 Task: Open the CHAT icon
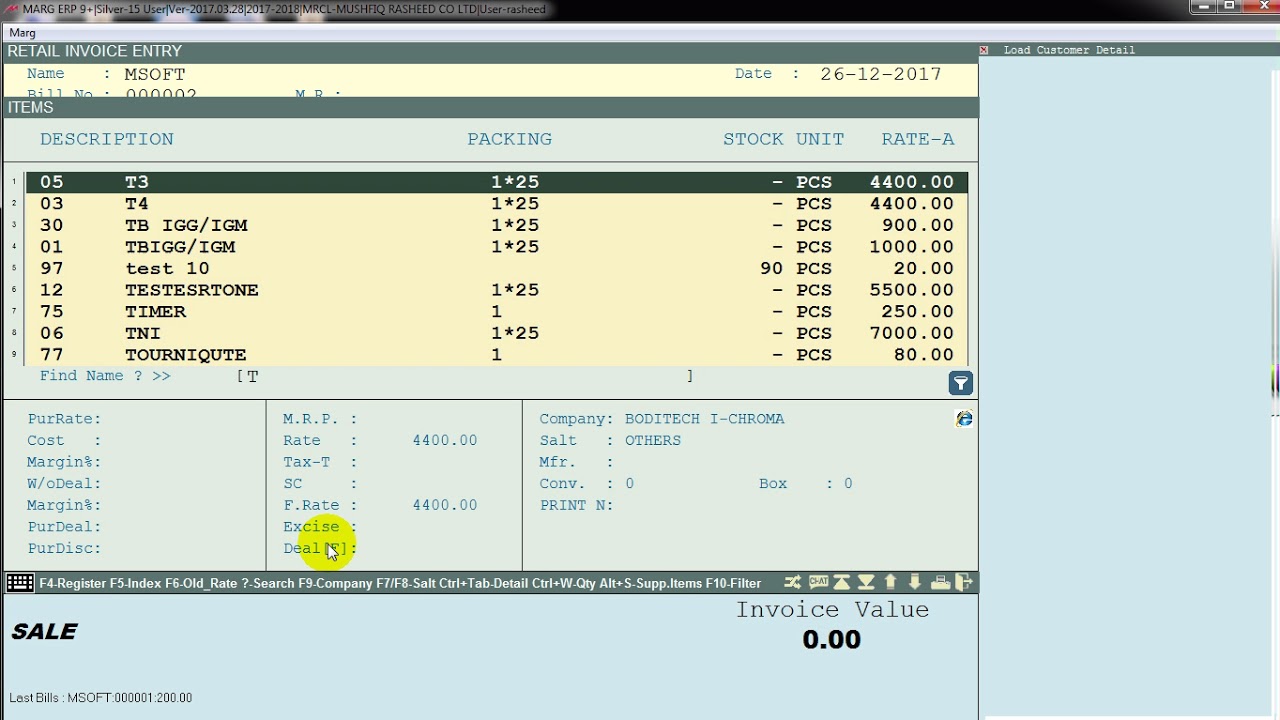coord(818,582)
